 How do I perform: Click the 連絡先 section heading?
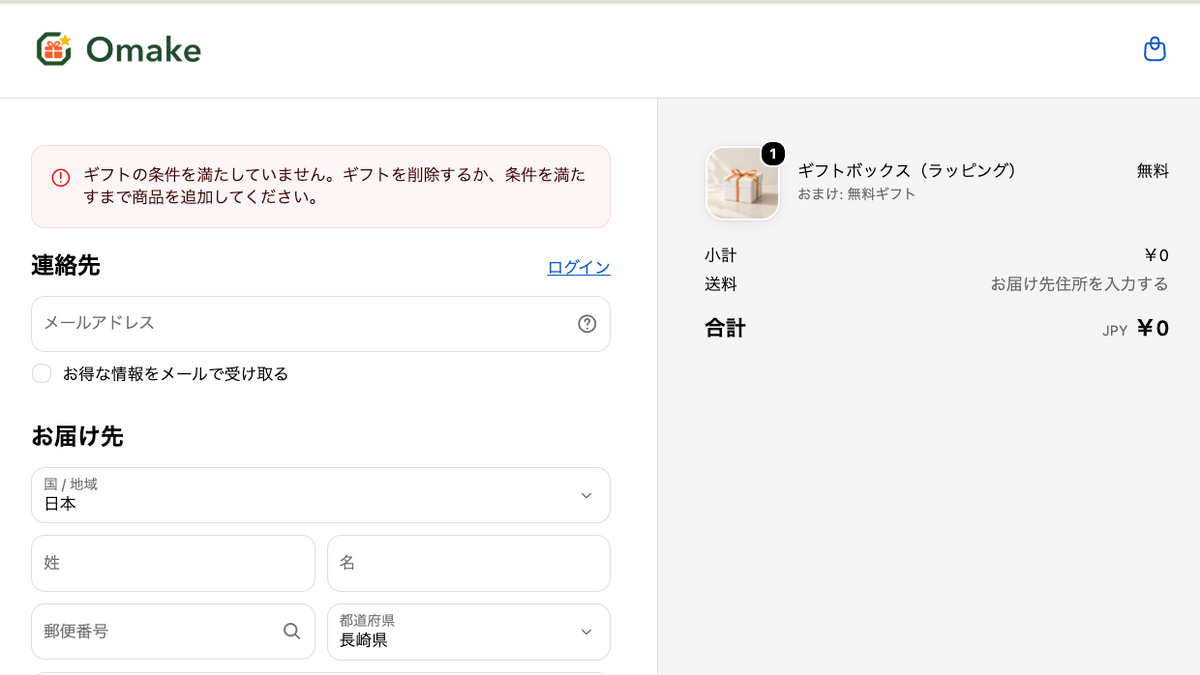click(x=66, y=266)
